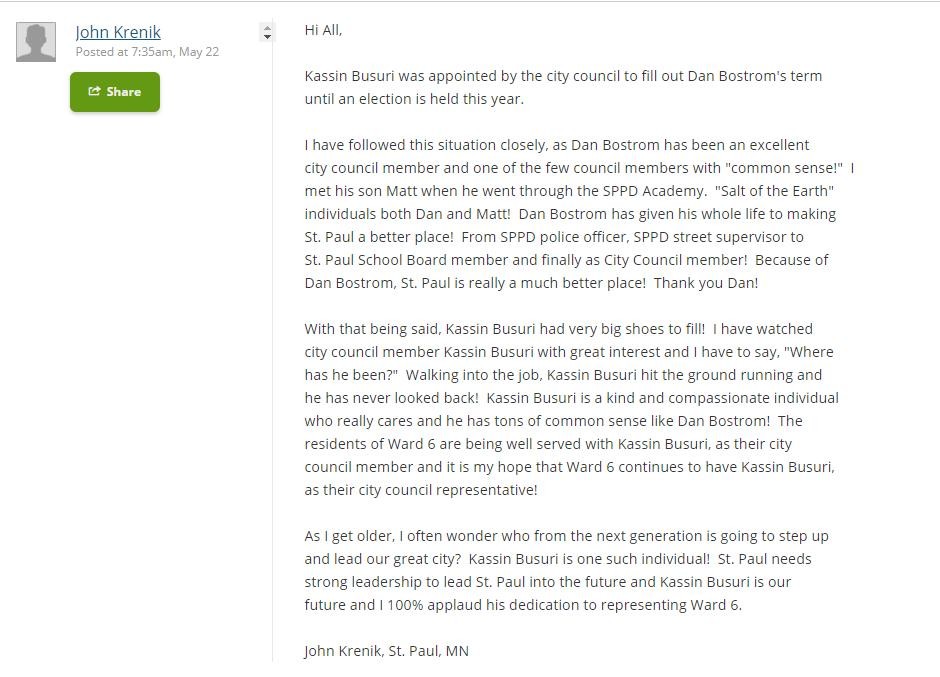Viewport: 940px width, 677px height.
Task: Click the line 'as their city council representative!'
Action: (421, 490)
